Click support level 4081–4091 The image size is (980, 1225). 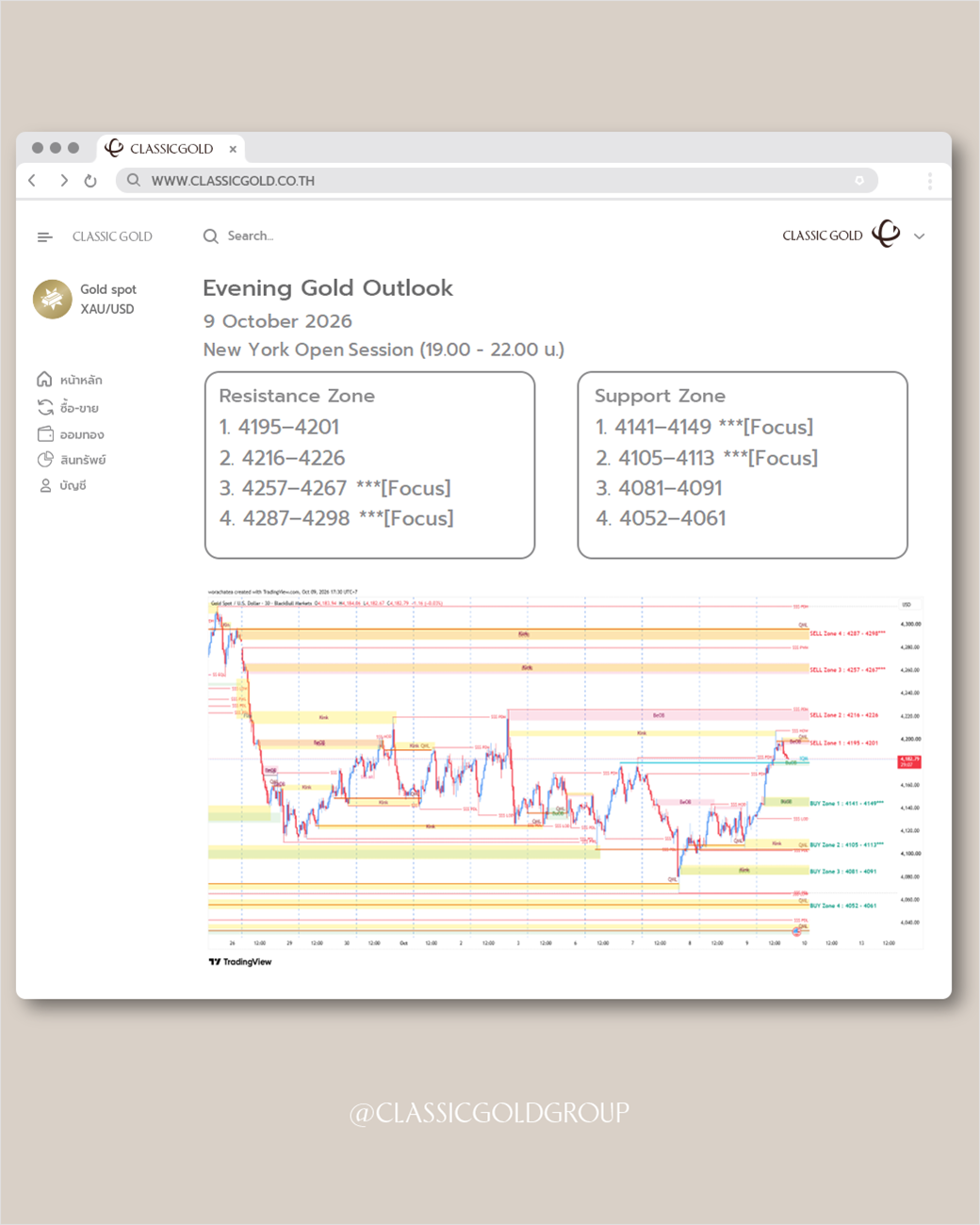[660, 488]
